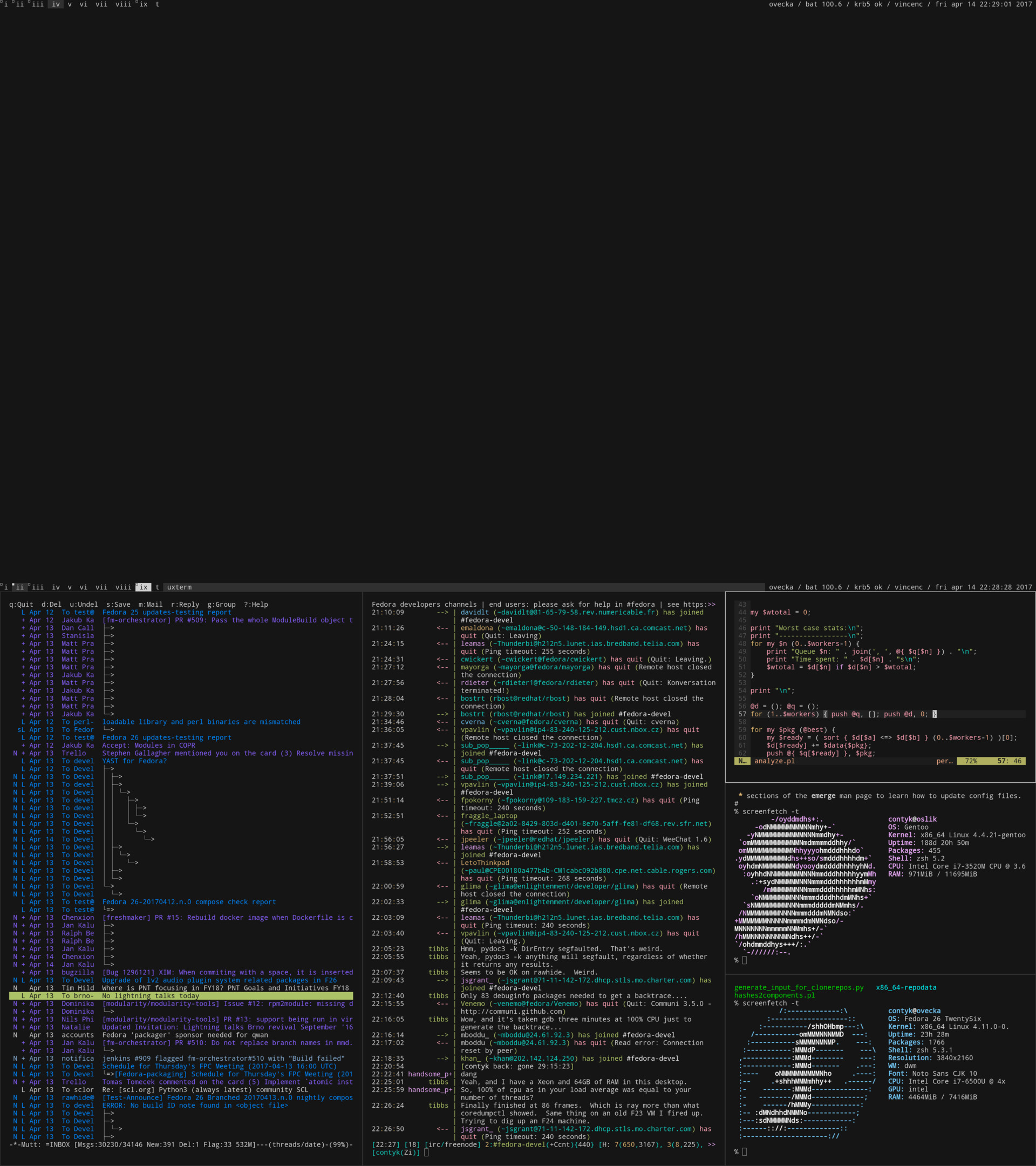Select mail '[Bug 1296121] XIM: When commiting'
The image size is (1036, 1166).
pyautogui.click(x=181, y=972)
